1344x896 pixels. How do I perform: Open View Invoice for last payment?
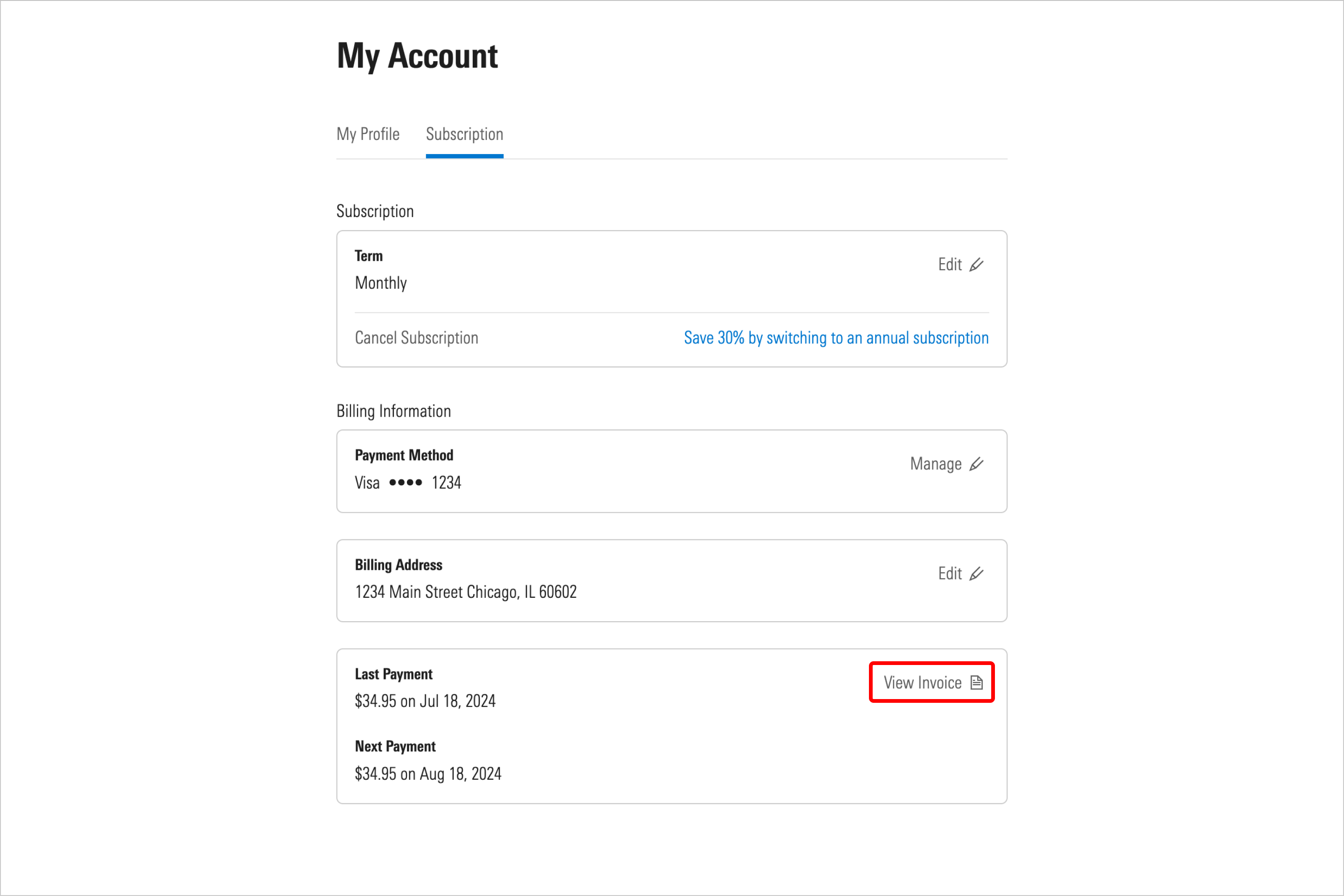pos(932,682)
